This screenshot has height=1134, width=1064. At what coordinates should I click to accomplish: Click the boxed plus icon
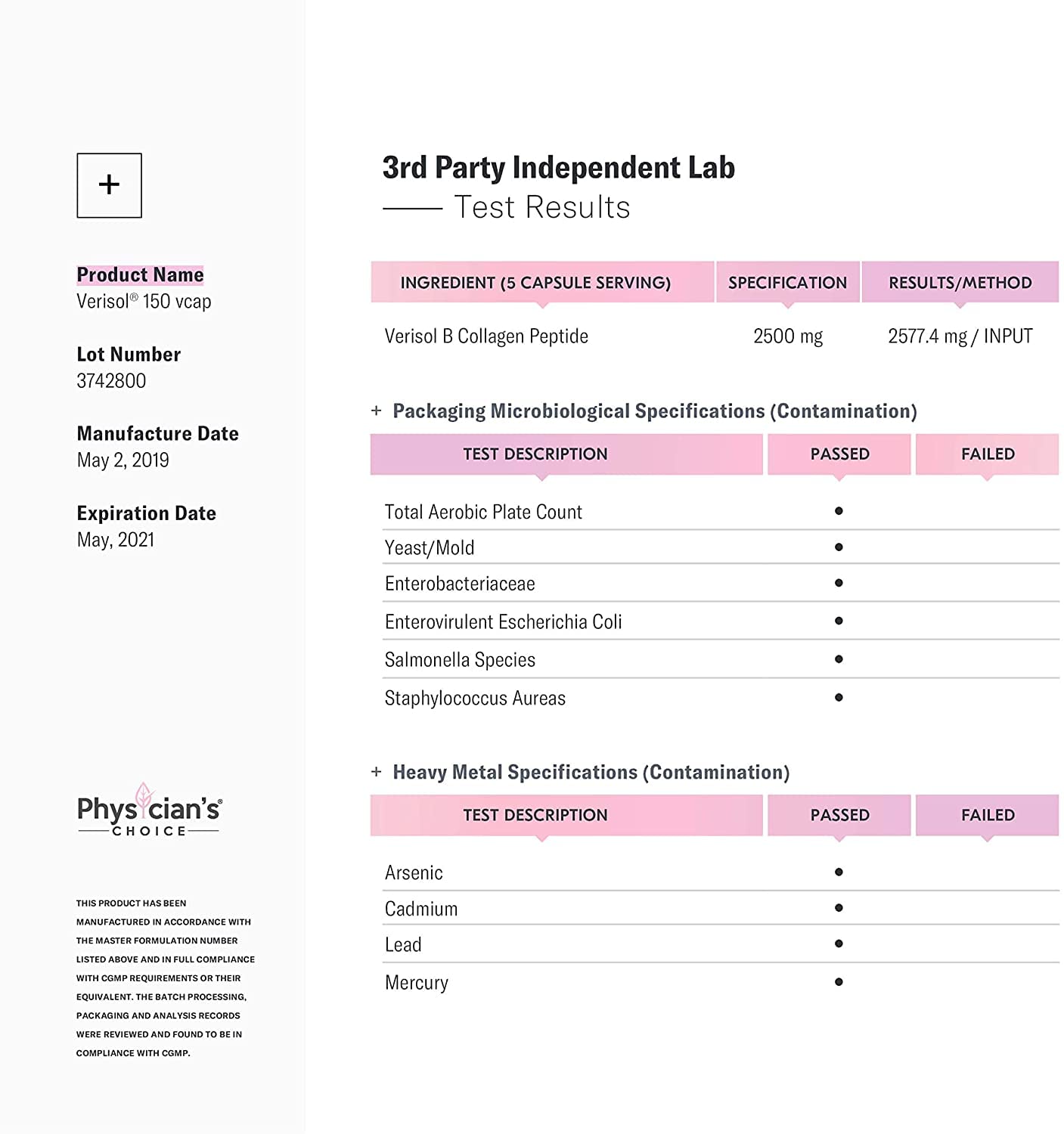pos(109,185)
